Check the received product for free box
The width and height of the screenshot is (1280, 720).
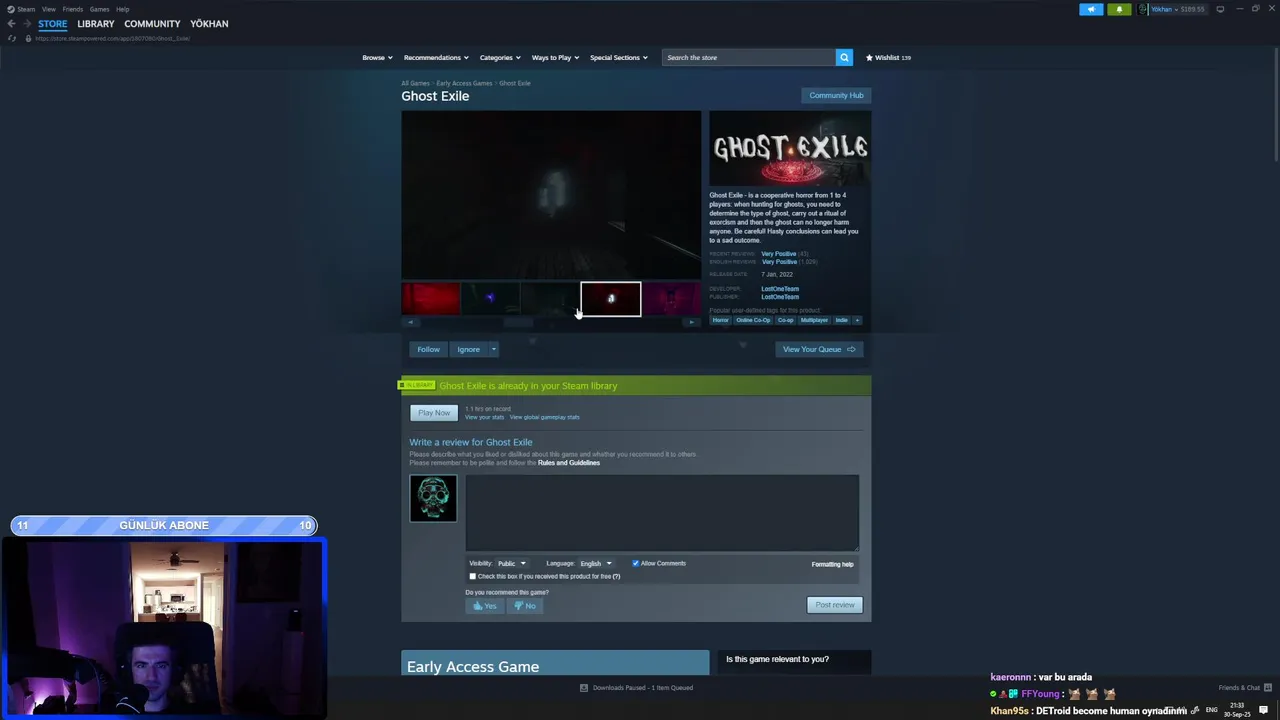(473, 576)
